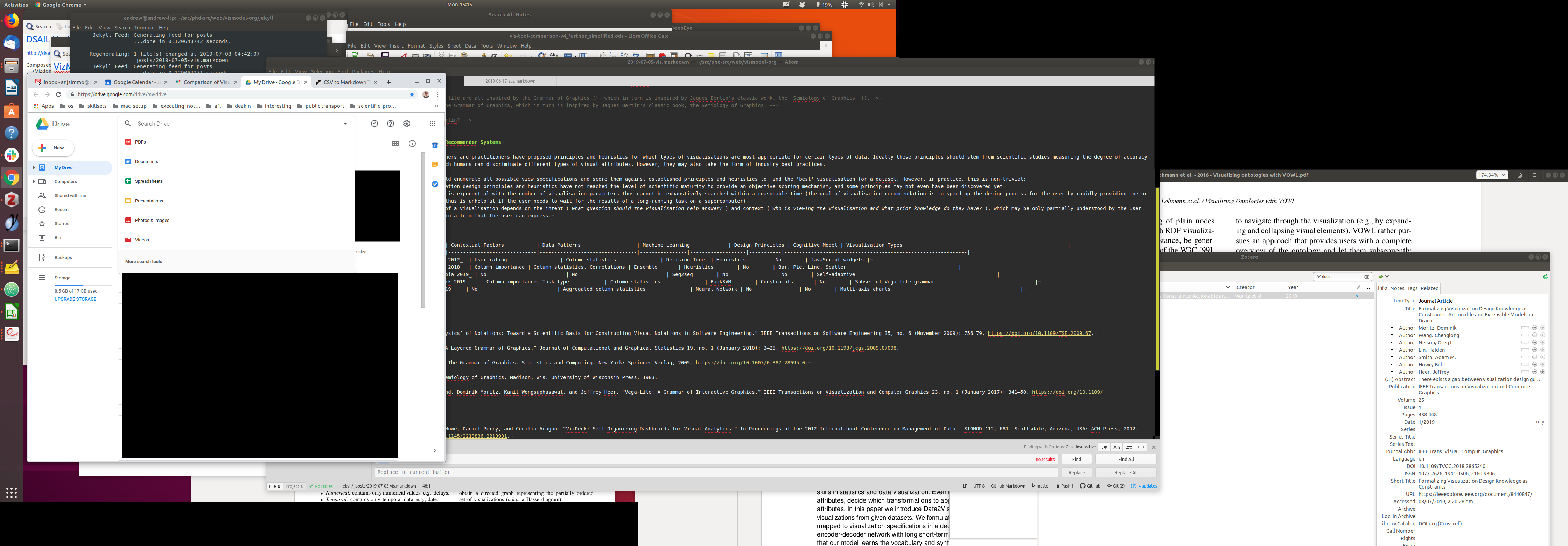
Task: Toggle whole word find option
Action: 1141,447
